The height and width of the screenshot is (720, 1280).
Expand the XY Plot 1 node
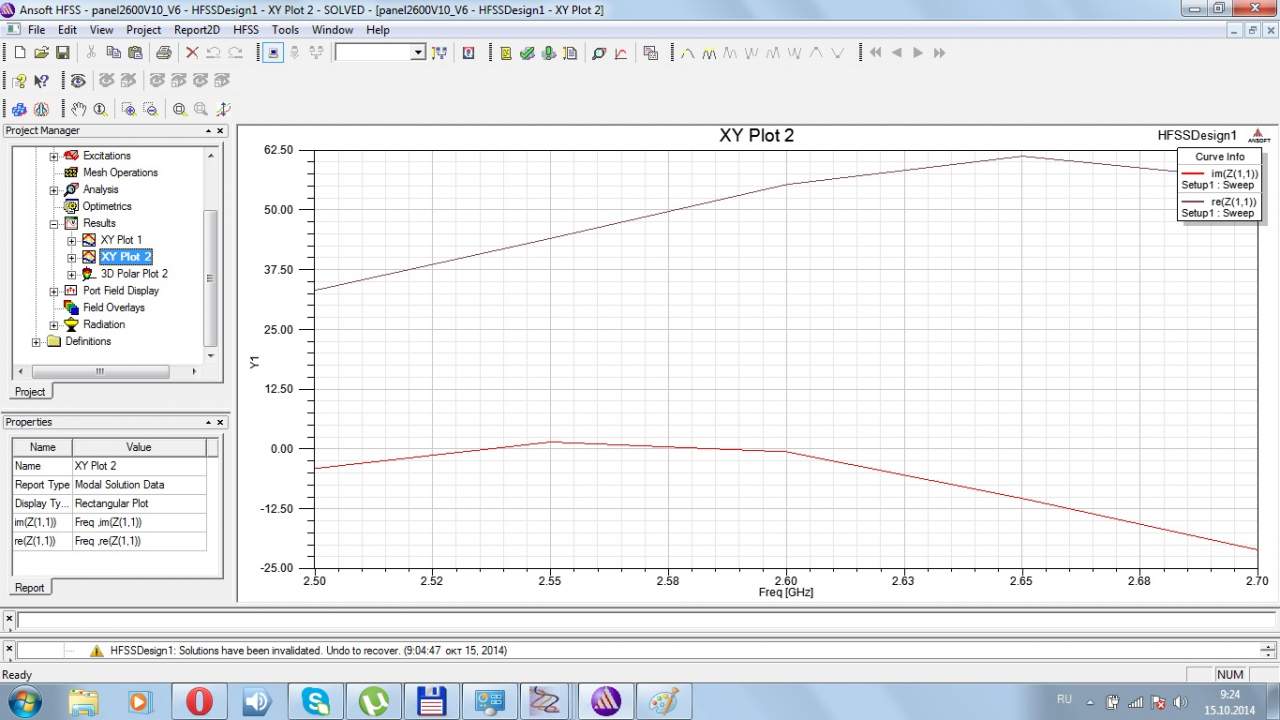[72, 241]
